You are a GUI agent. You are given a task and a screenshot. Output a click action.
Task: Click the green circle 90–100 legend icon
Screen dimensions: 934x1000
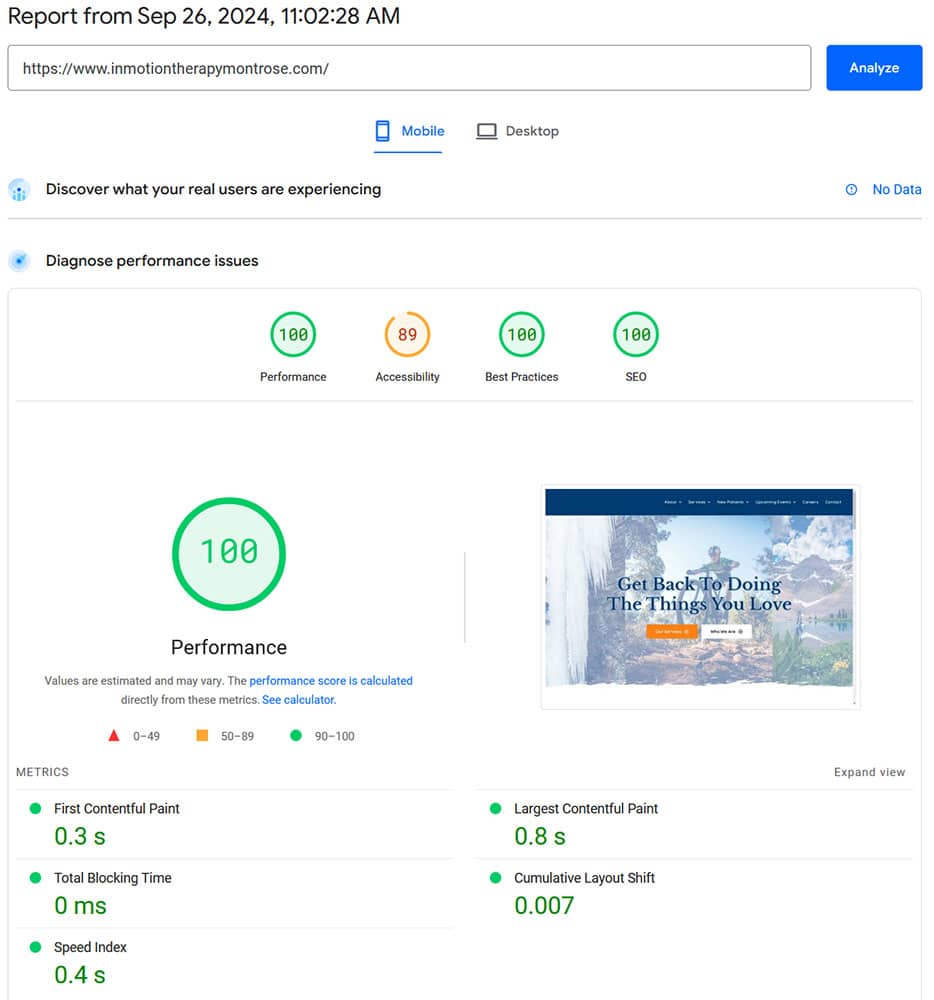296,735
